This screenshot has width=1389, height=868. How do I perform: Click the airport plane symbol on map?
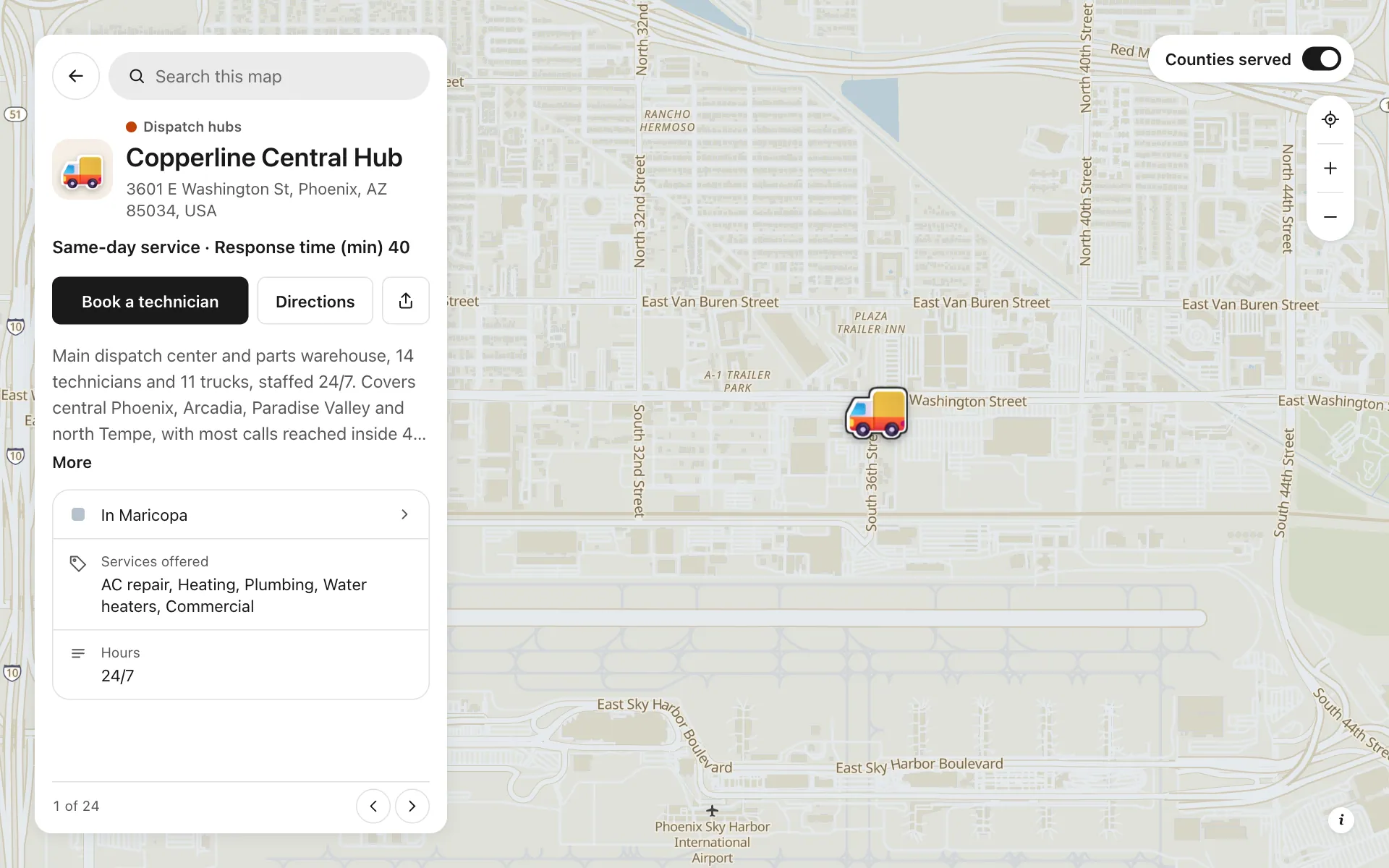pyautogui.click(x=713, y=810)
